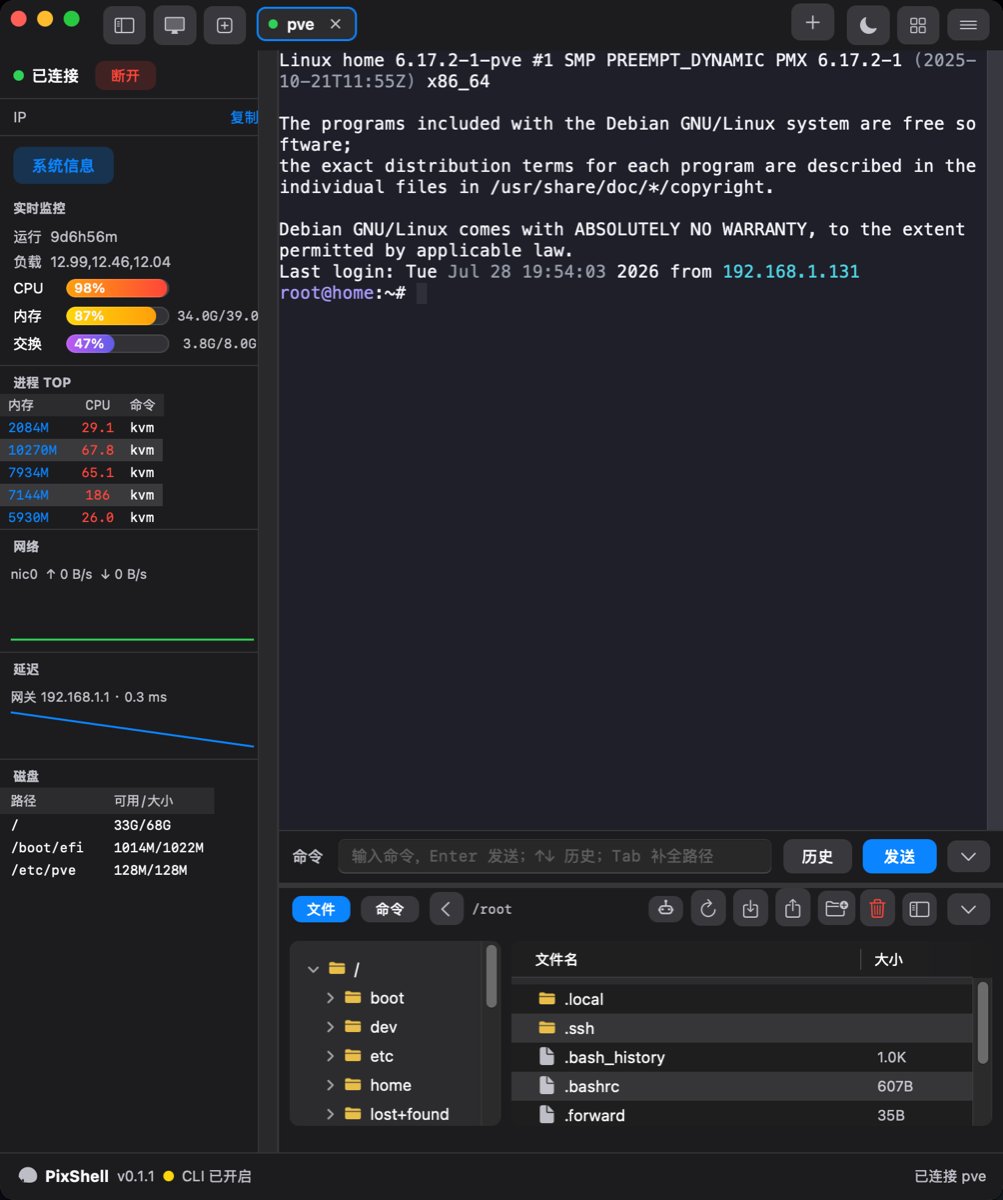Expand the boot folder in tree
The width and height of the screenshot is (1003, 1200).
pyautogui.click(x=330, y=998)
